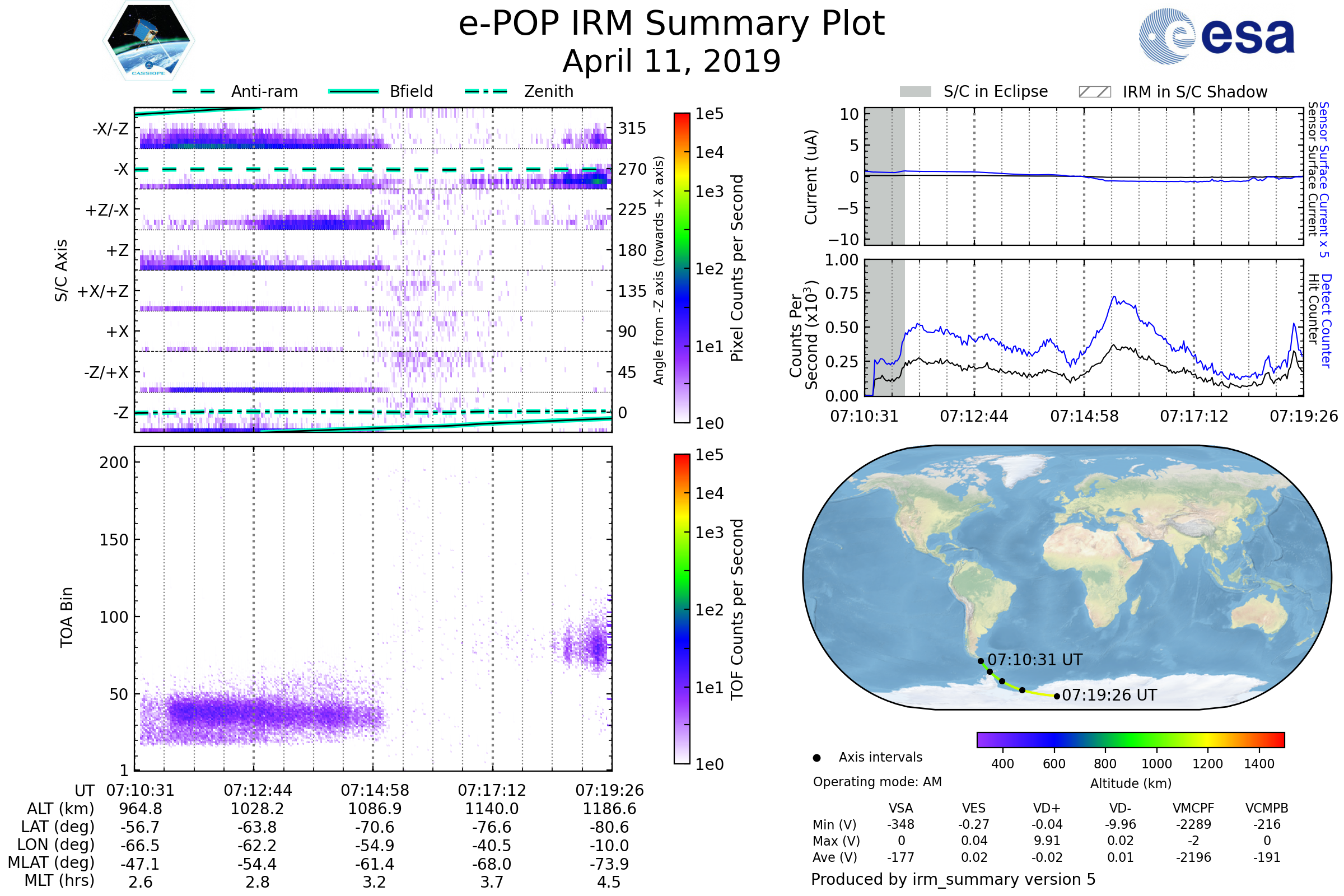Click the VMCPF column header in voltage table

point(1193,808)
